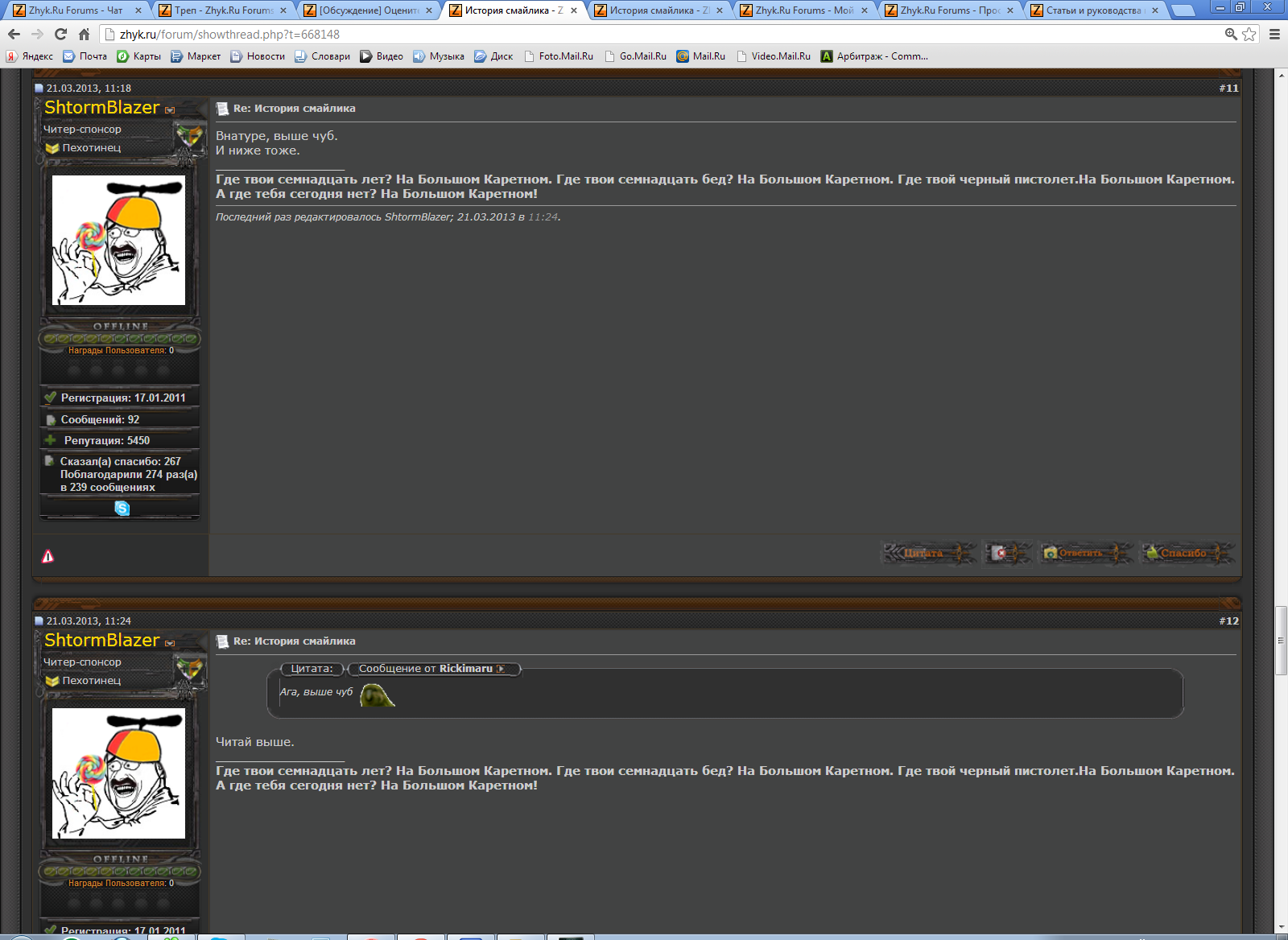Open the Chrome menu button
Viewport: 1288px width, 940px height.
point(1274,34)
